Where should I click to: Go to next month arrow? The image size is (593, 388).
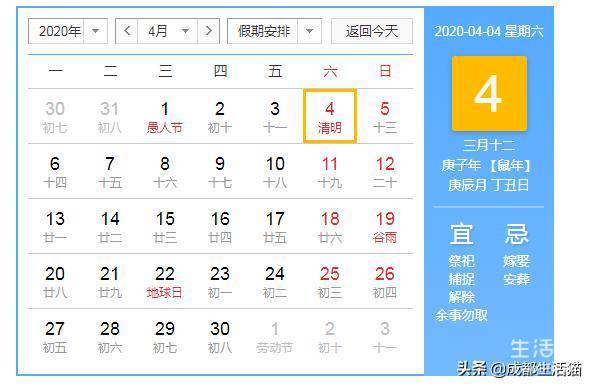208,31
